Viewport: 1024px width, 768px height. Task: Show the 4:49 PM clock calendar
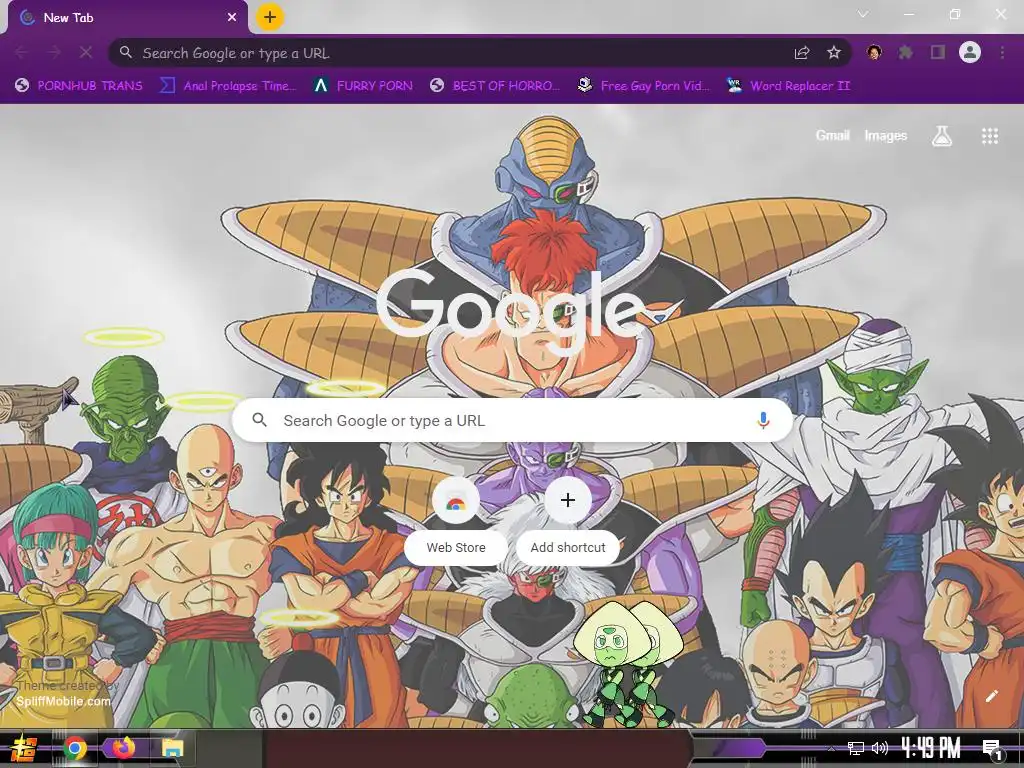(931, 748)
